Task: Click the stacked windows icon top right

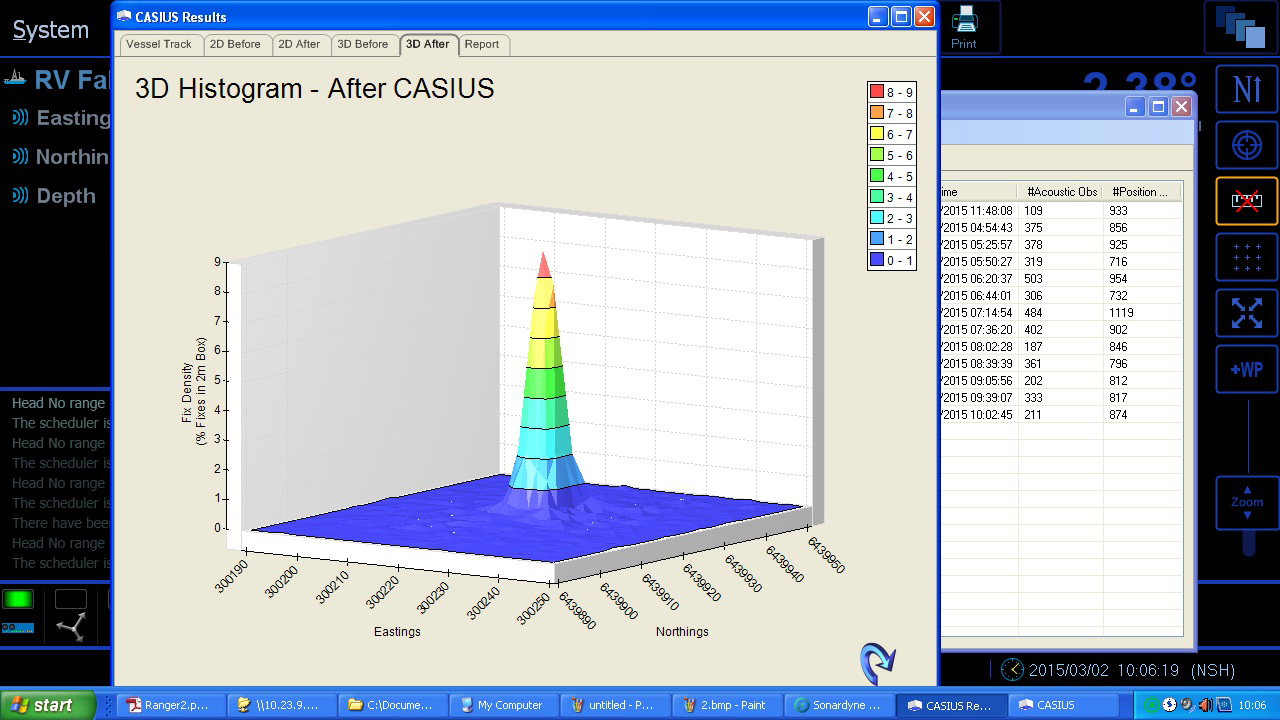Action: (1240, 28)
